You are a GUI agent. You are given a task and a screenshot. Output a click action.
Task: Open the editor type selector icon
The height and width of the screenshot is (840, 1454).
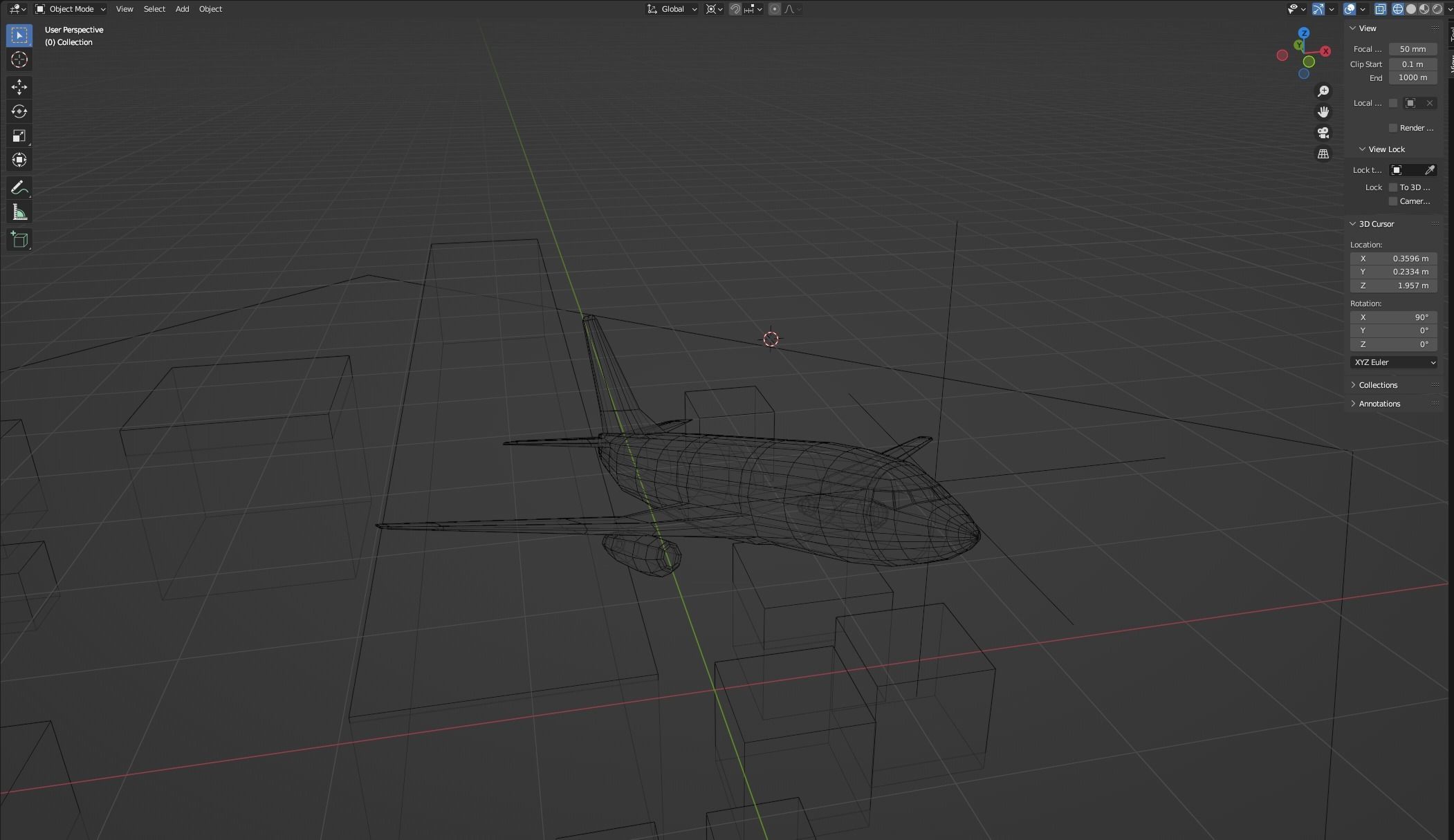click(x=17, y=9)
